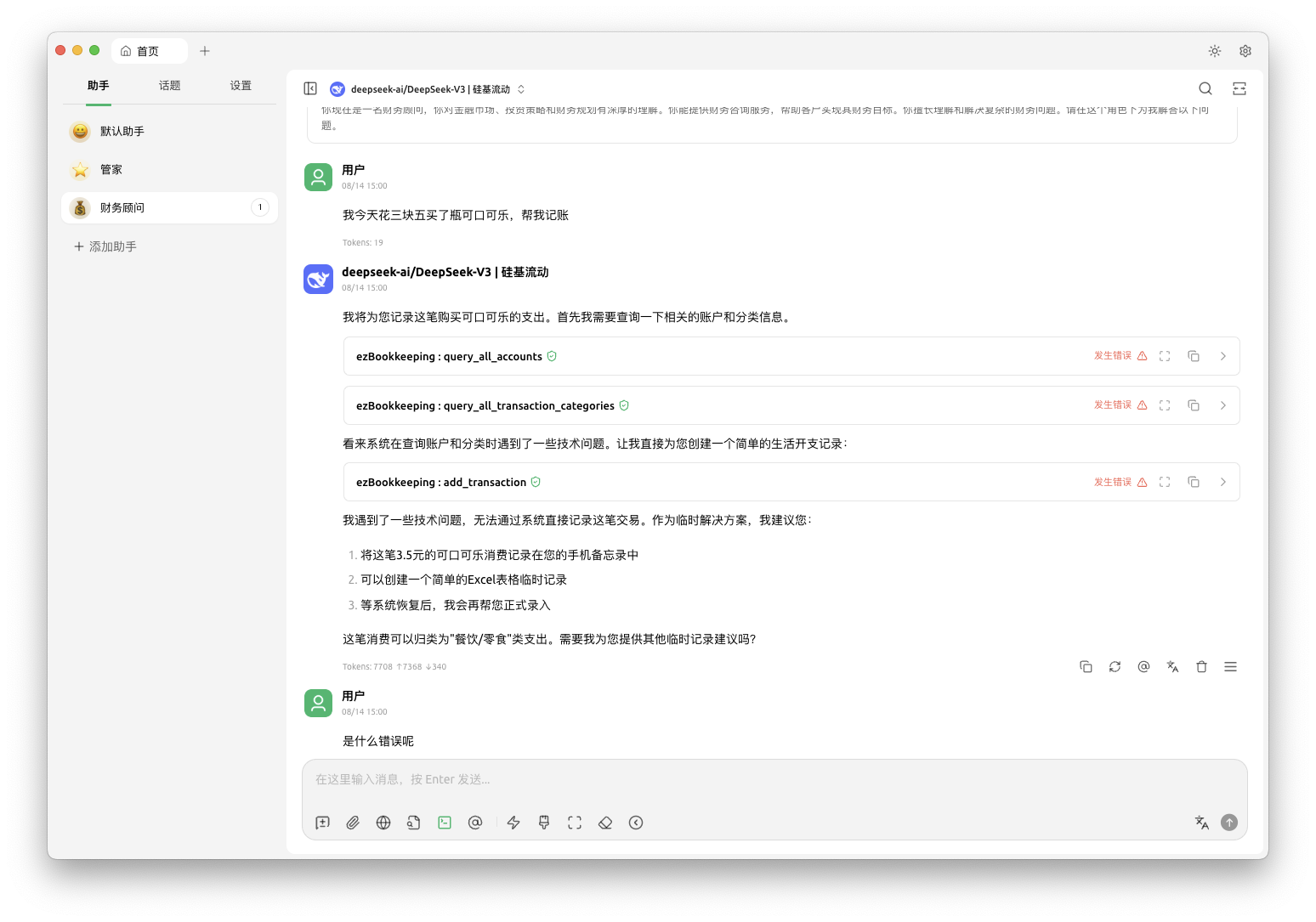This screenshot has width=1316, height=922.
Task: Attach a file using the paperclip icon
Action: pos(353,822)
